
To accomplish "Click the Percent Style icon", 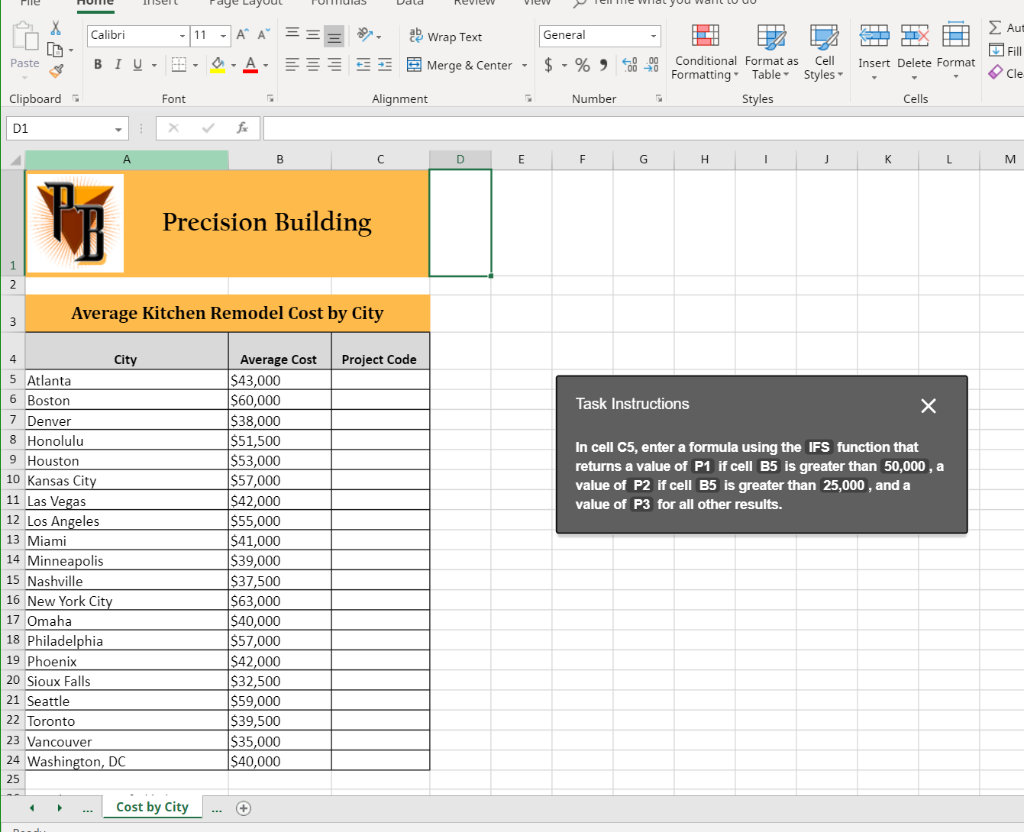I will click(x=582, y=64).
